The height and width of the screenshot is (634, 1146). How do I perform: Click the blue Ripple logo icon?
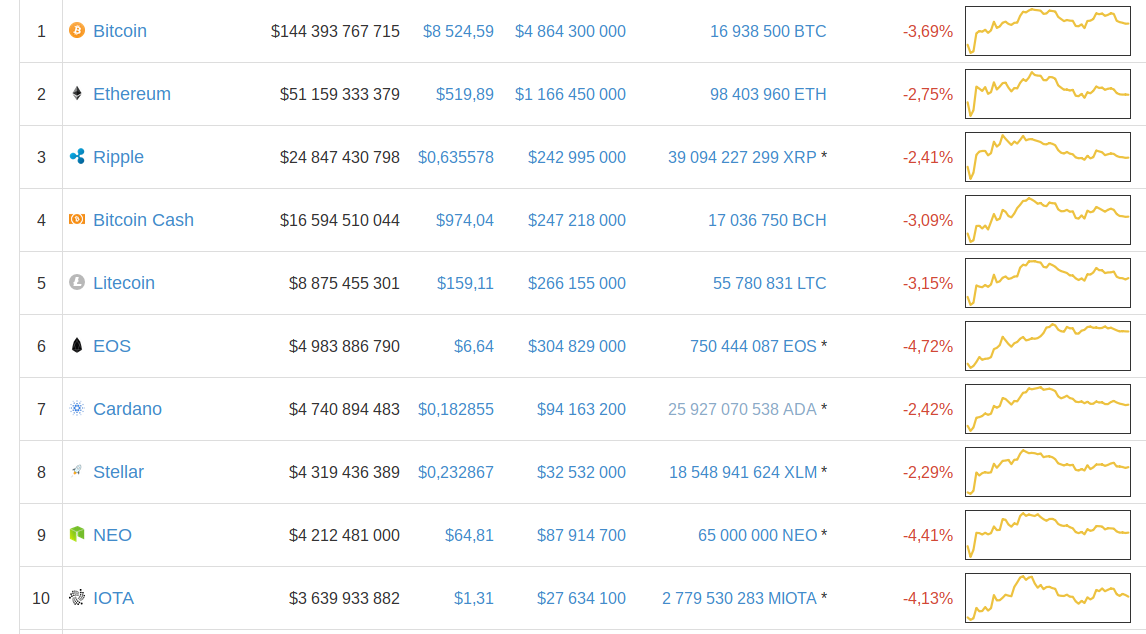point(77,156)
